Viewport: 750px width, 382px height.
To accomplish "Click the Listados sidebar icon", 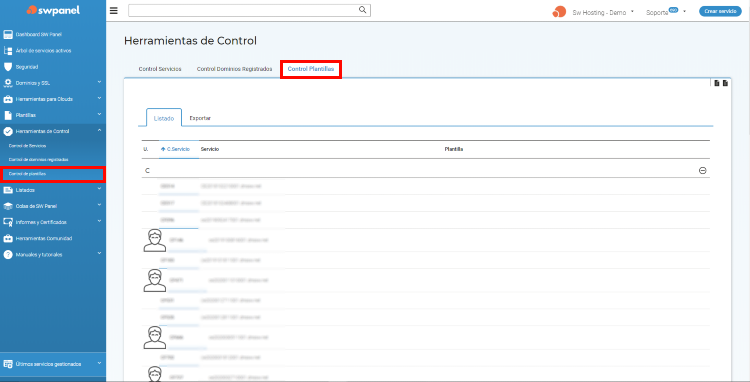I will [7, 190].
